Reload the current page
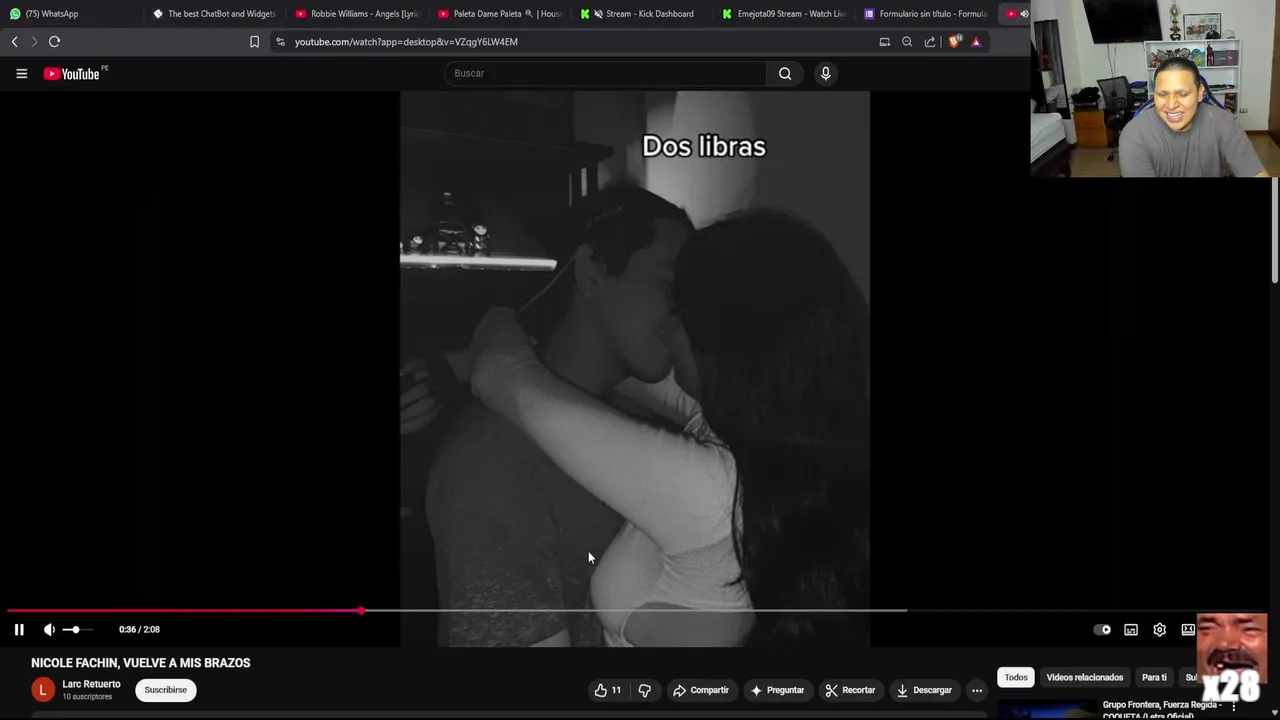Image resolution: width=1280 pixels, height=720 pixels. tap(54, 42)
